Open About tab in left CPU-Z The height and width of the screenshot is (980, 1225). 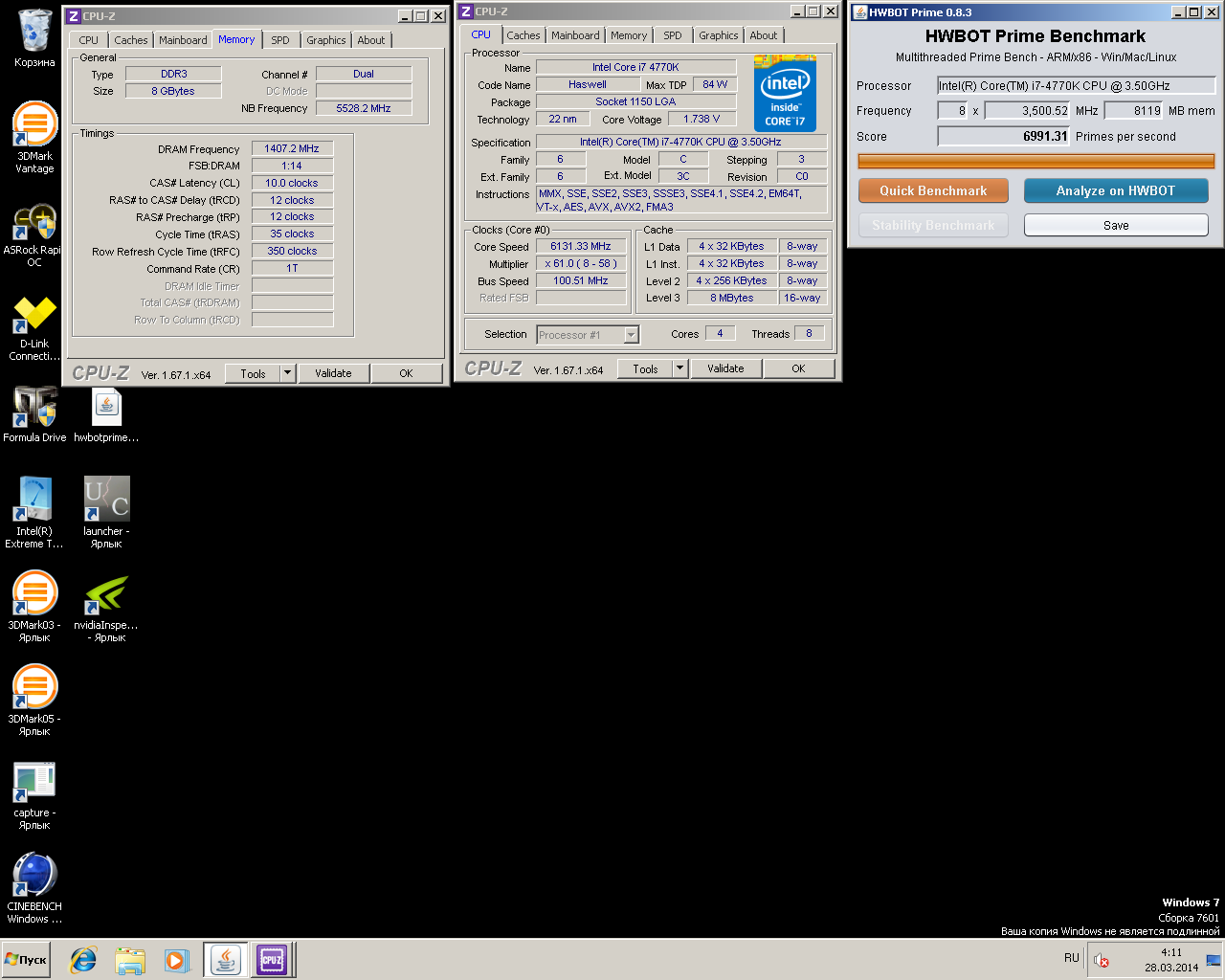pyautogui.click(x=371, y=40)
